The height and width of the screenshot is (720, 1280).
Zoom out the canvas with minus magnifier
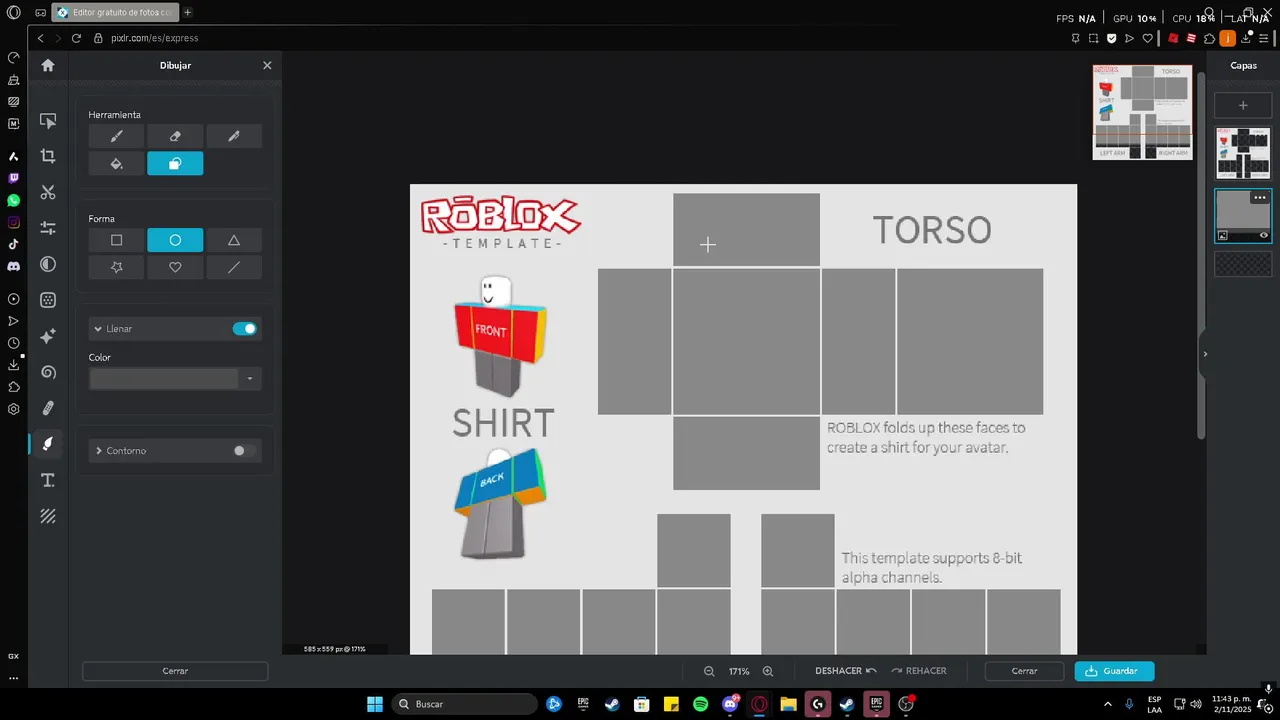tap(709, 671)
